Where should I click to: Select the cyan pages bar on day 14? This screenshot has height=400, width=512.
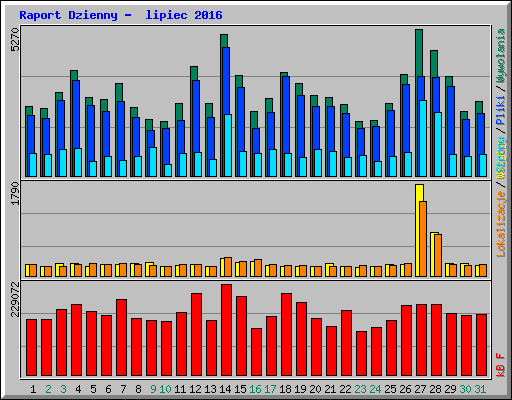(228, 145)
